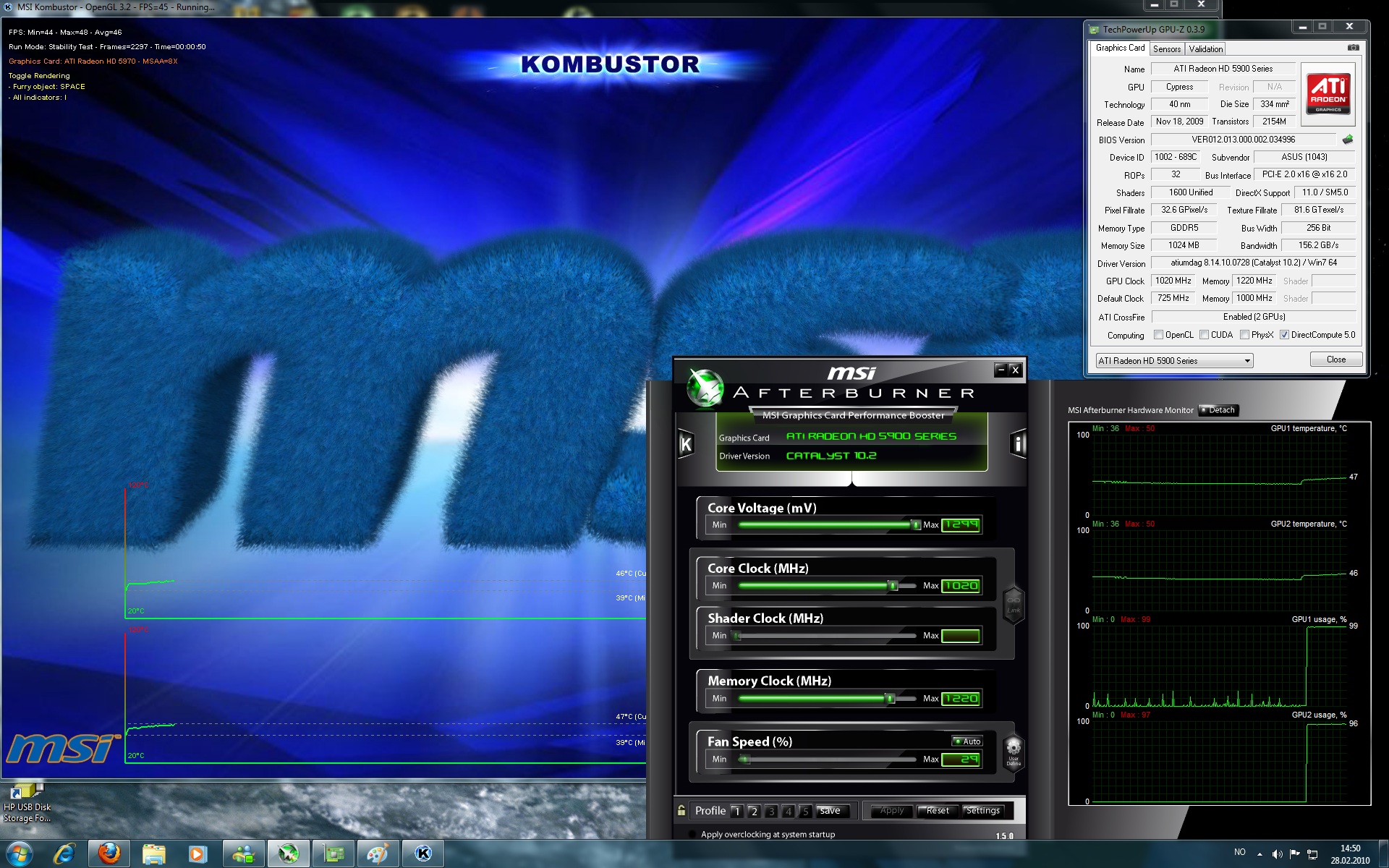Adjust the Core Clock slider handle
The height and width of the screenshot is (868, 1389).
point(893,586)
